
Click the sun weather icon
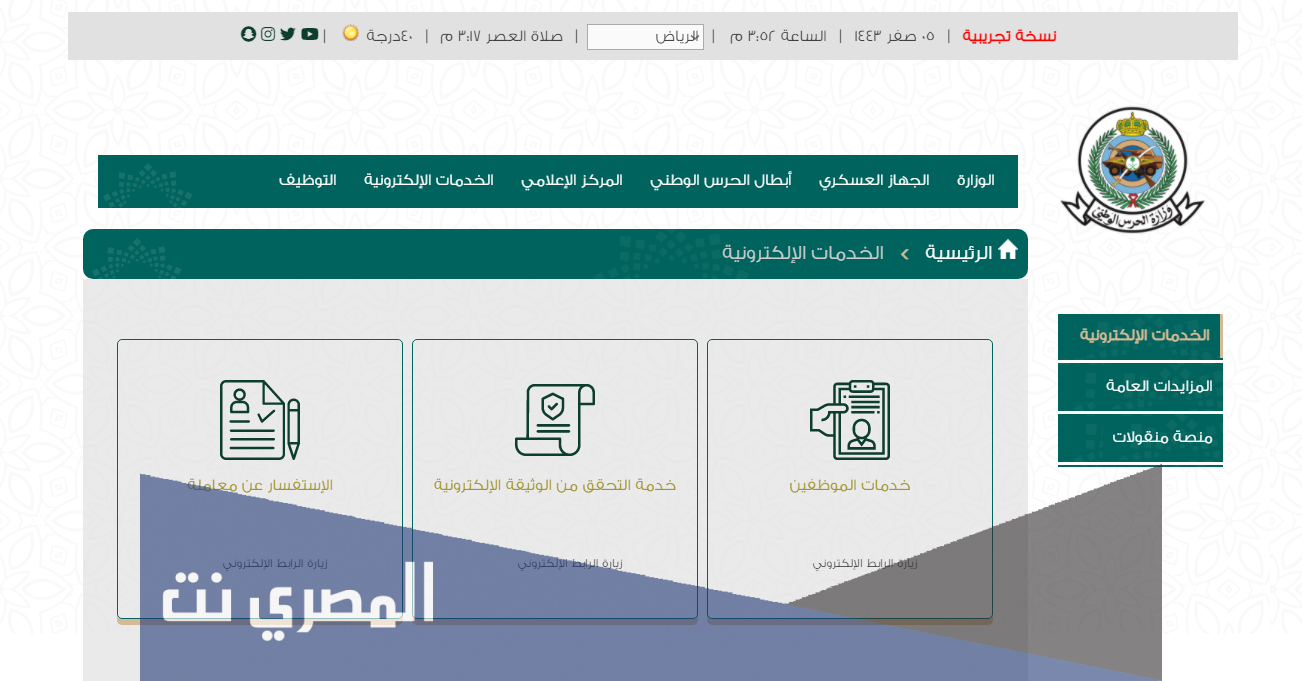click(x=351, y=33)
